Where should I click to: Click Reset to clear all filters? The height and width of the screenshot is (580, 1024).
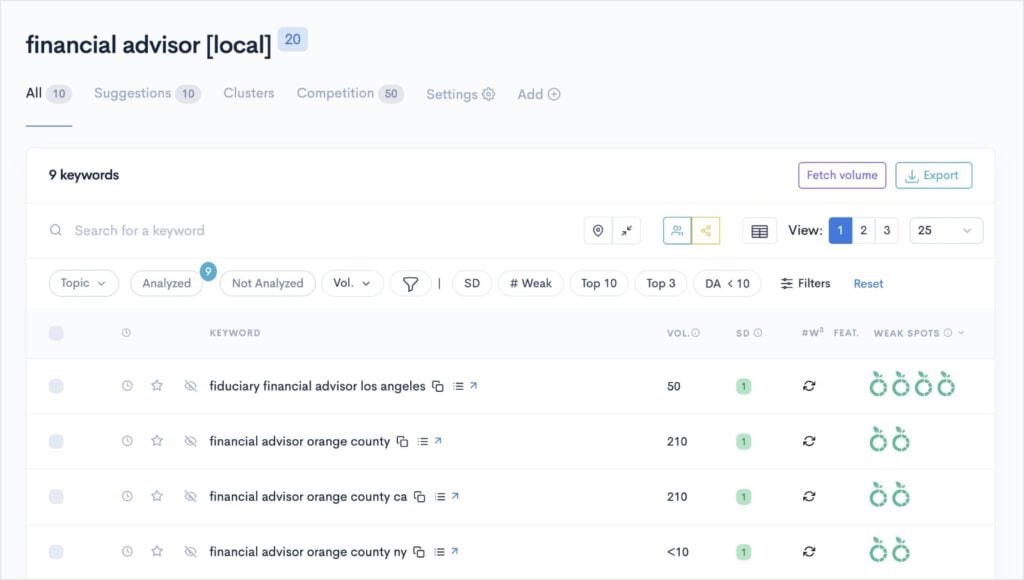click(x=867, y=283)
